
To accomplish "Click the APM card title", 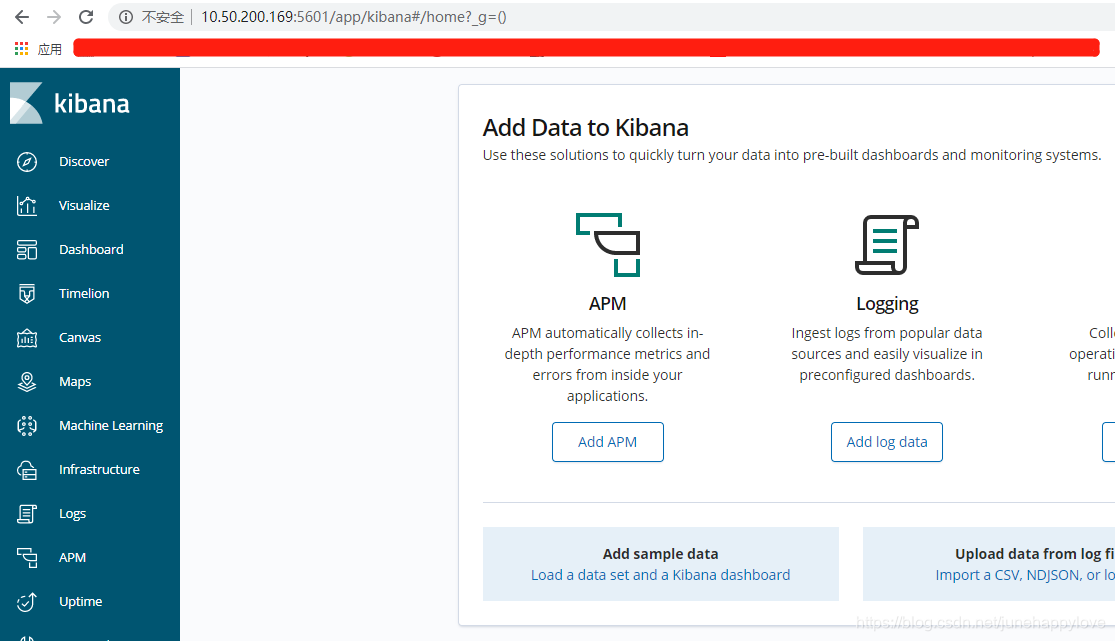I will coord(608,304).
